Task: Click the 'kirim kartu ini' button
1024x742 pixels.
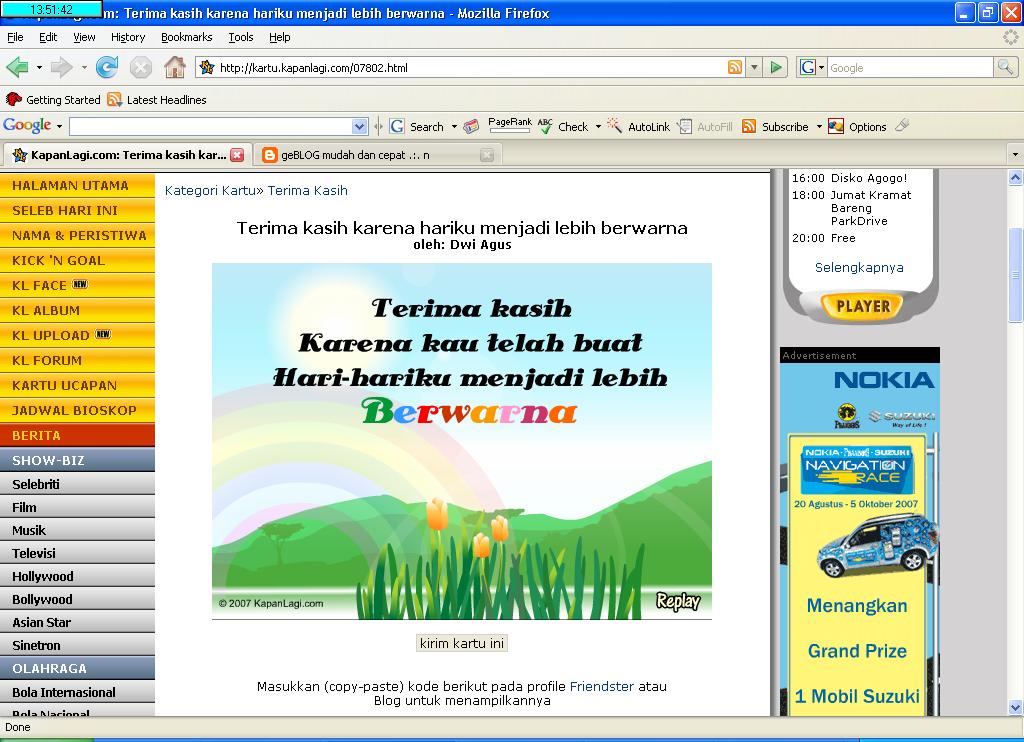Action: coord(462,643)
